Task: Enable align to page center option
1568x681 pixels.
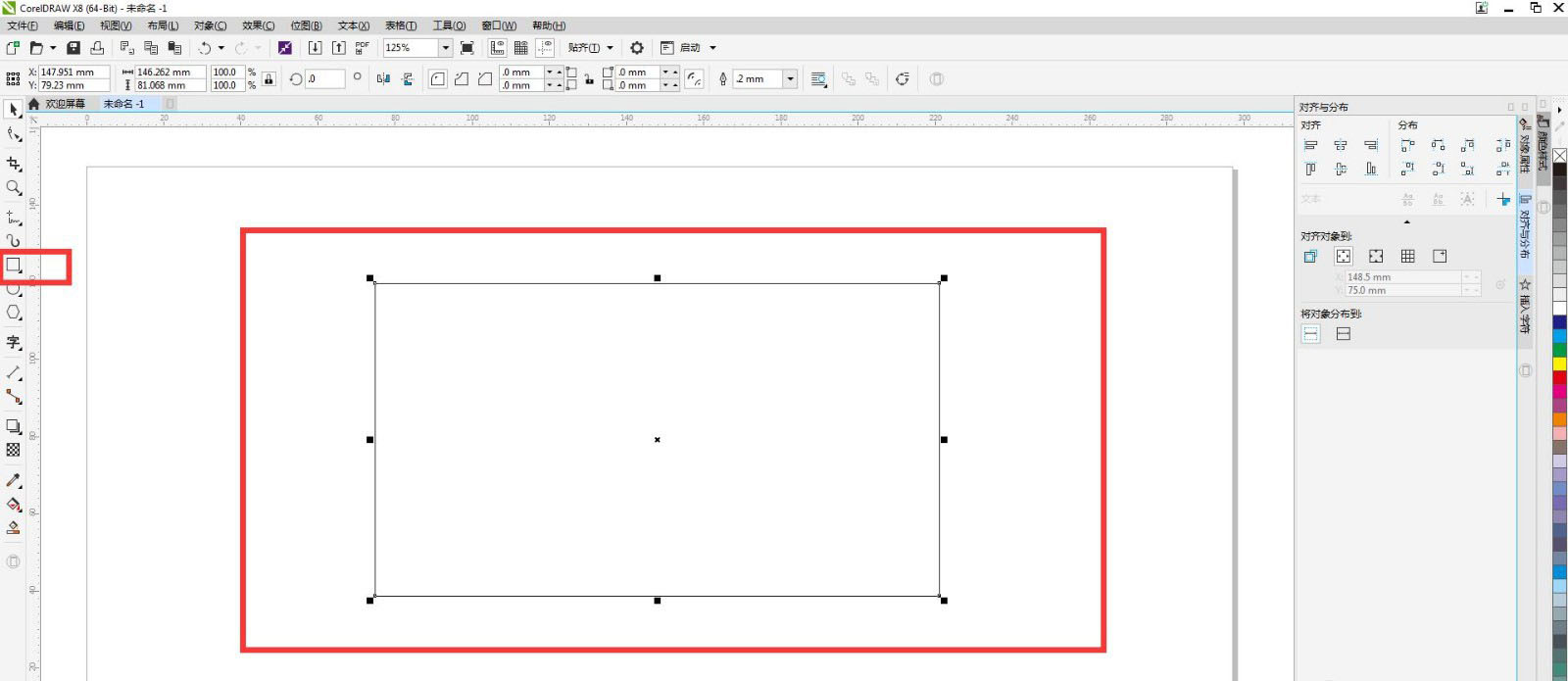Action: 1376,257
